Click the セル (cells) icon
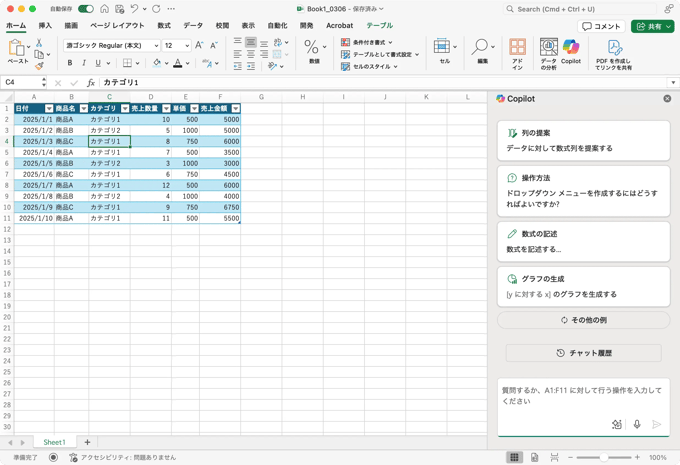 point(442,46)
